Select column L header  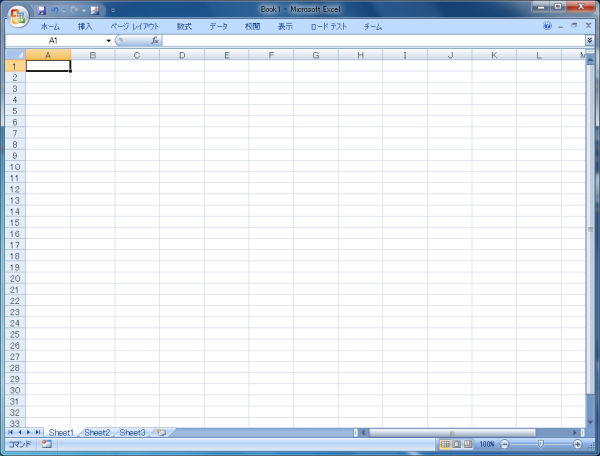[x=539, y=55]
